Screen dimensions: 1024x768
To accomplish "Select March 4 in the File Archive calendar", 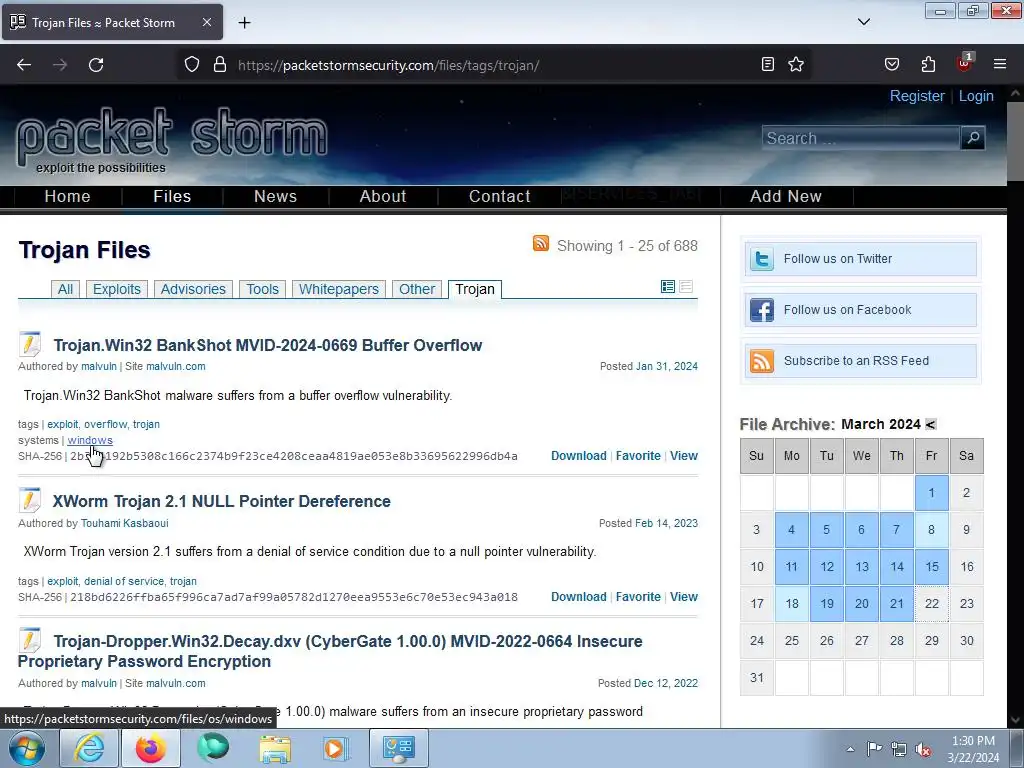I will [792, 530].
